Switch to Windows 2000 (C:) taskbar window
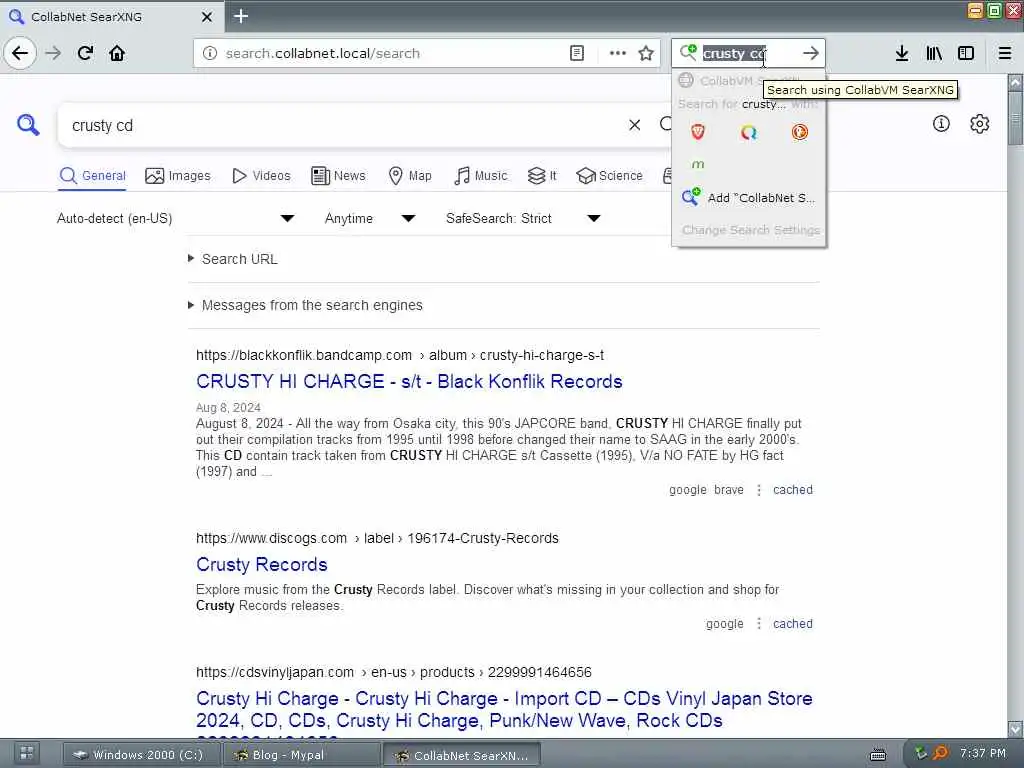Image resolution: width=1024 pixels, height=768 pixels. coord(140,755)
